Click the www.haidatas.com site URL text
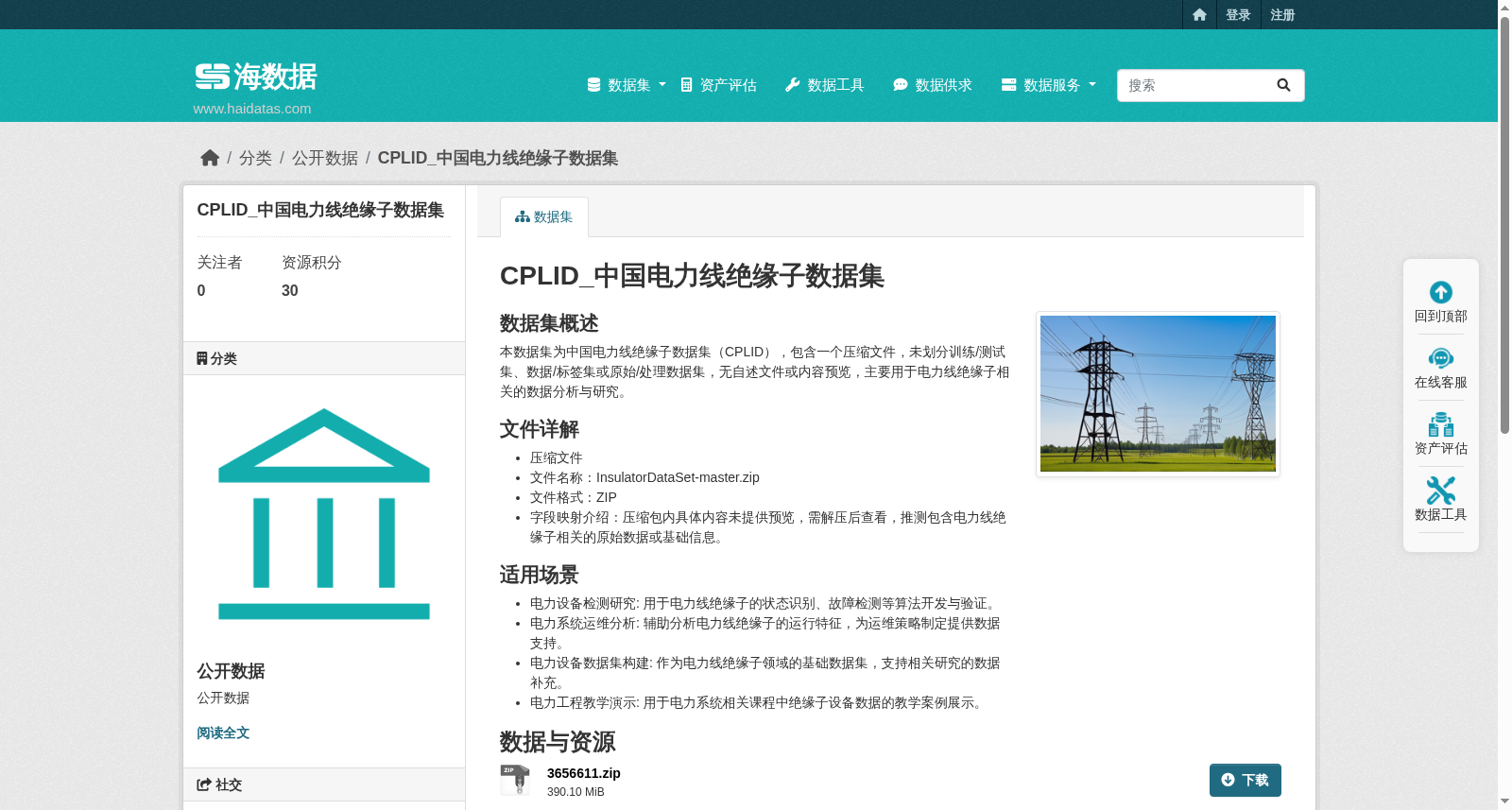 tap(252, 109)
